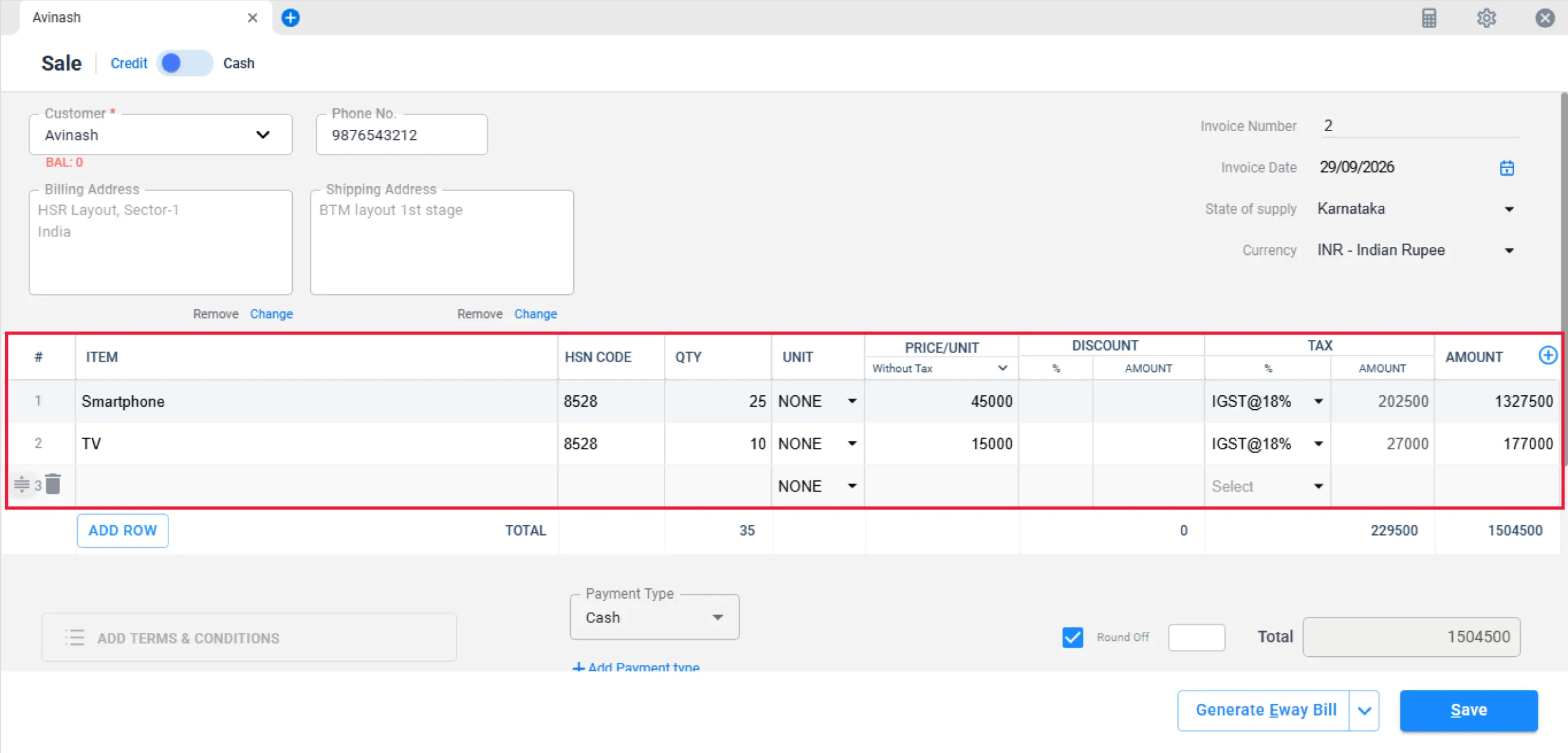Click Smartphone price 45000
Screen dimensions: 1568x753
941,401
